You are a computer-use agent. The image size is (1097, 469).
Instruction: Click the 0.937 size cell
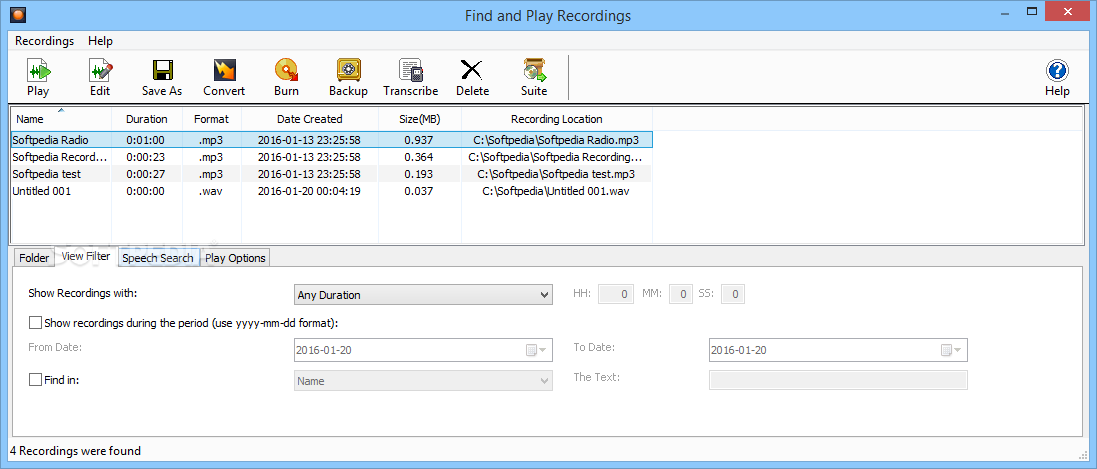(418, 140)
